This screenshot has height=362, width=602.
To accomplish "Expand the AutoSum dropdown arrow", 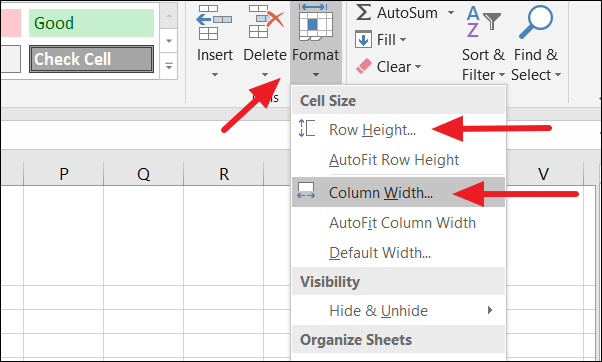I will (451, 13).
